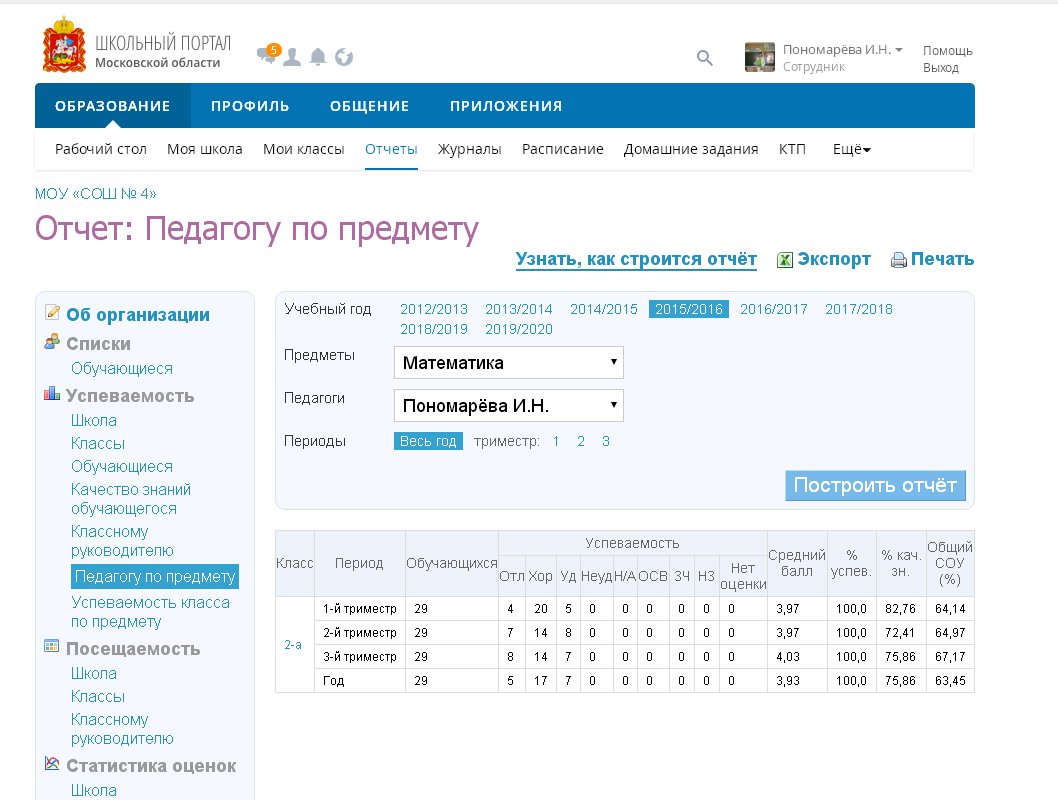
Task: Click Узнать, как строится отчёт link
Action: click(636, 259)
